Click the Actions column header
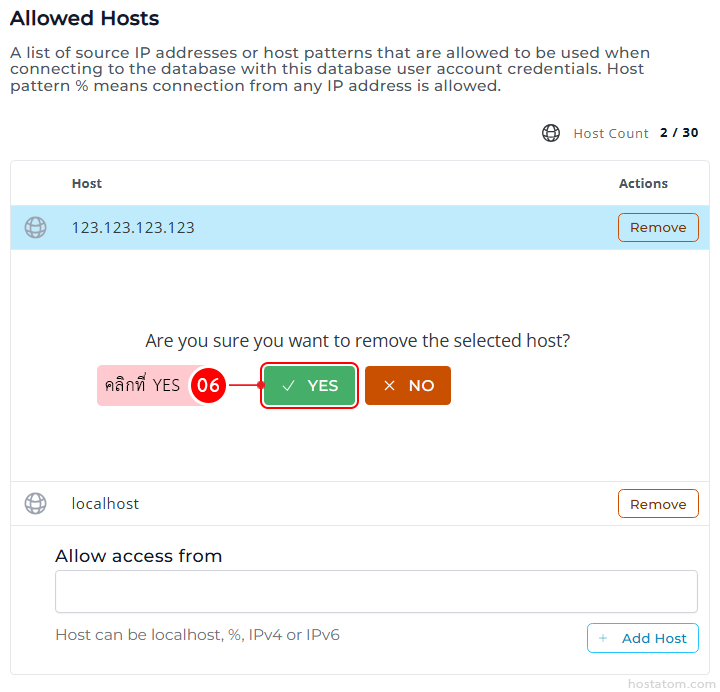Viewport: 720px width, 692px height. (643, 184)
